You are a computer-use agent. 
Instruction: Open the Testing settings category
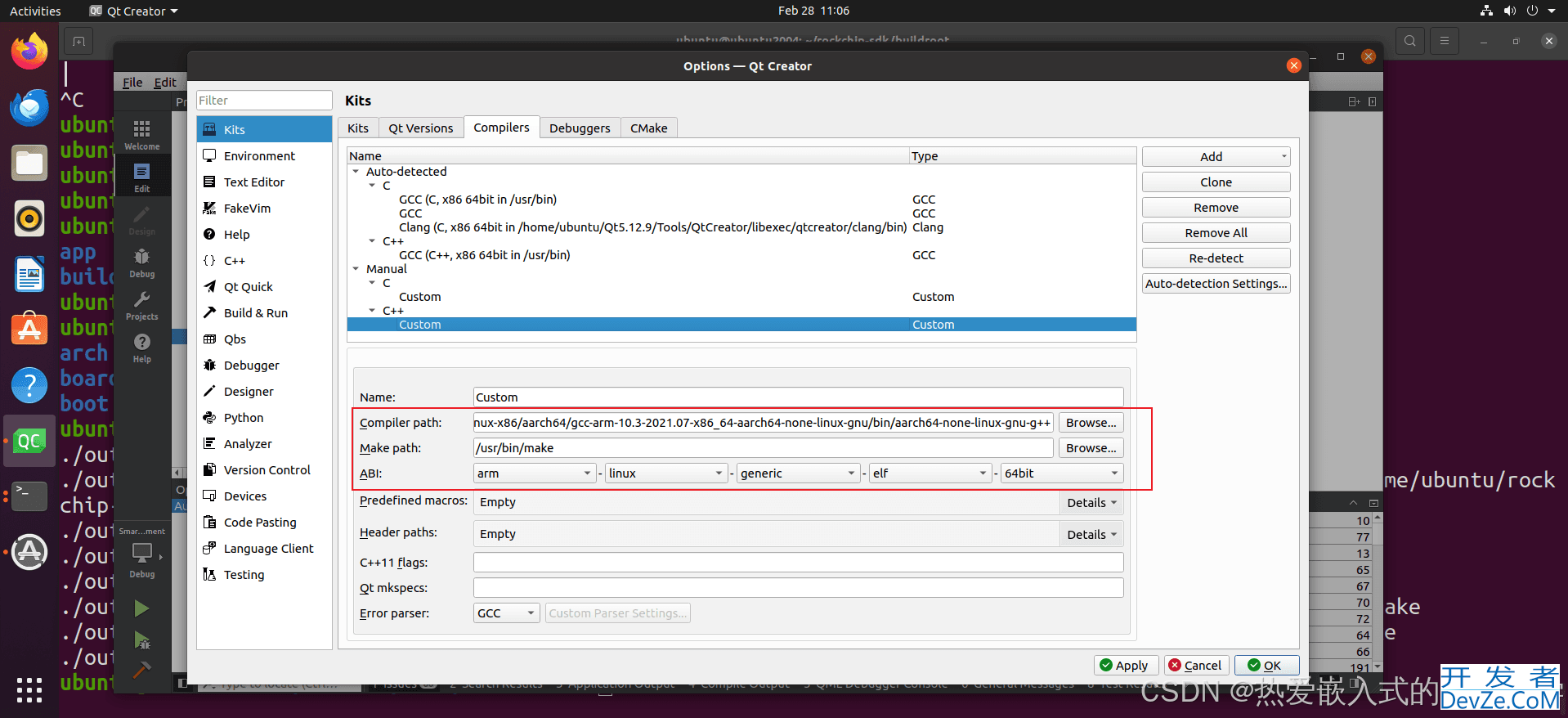264,574
